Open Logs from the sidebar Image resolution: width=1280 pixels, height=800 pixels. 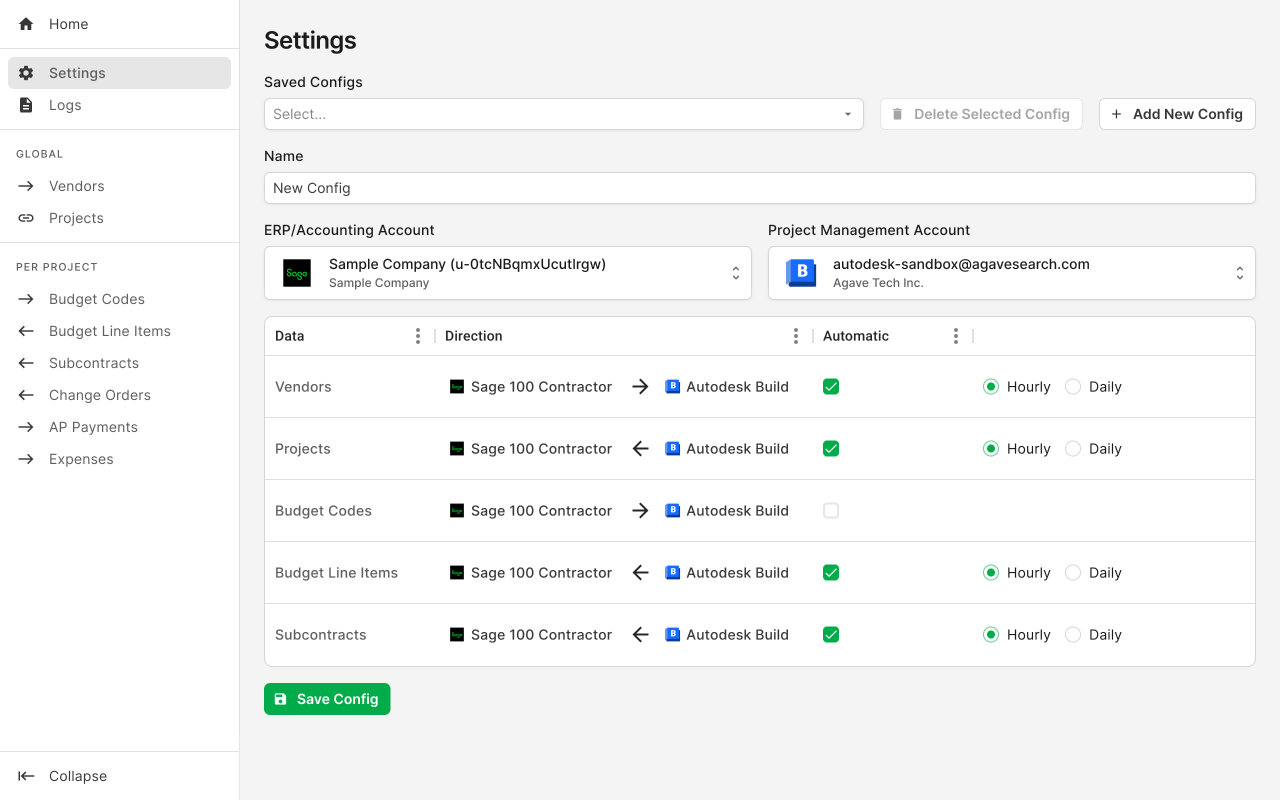pos(119,105)
